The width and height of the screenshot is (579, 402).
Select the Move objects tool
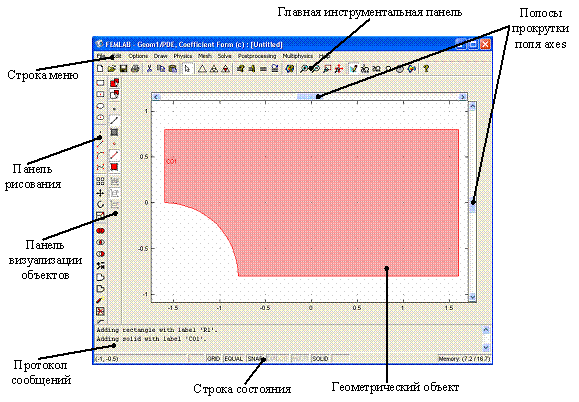100,193
